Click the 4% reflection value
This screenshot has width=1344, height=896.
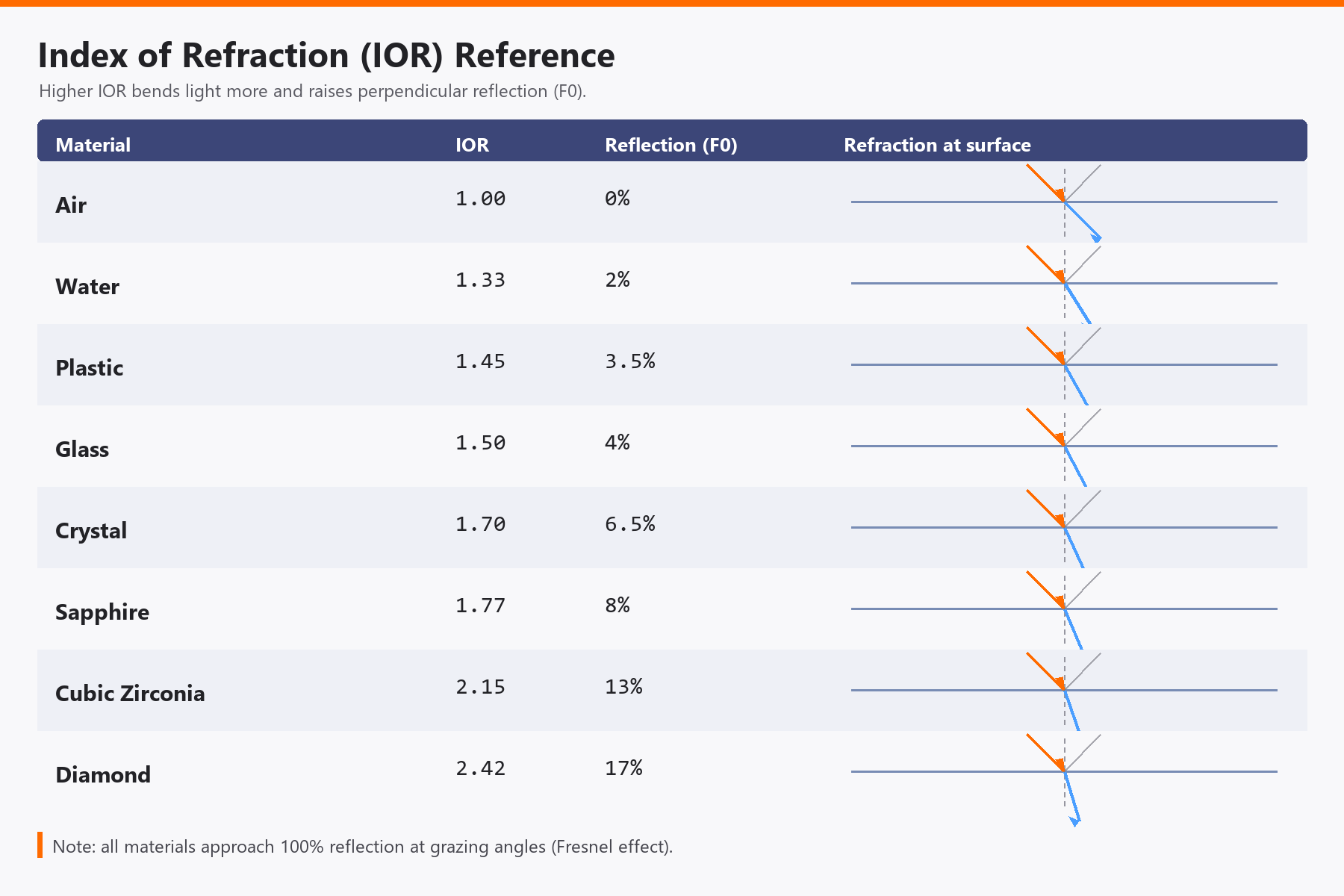617,443
